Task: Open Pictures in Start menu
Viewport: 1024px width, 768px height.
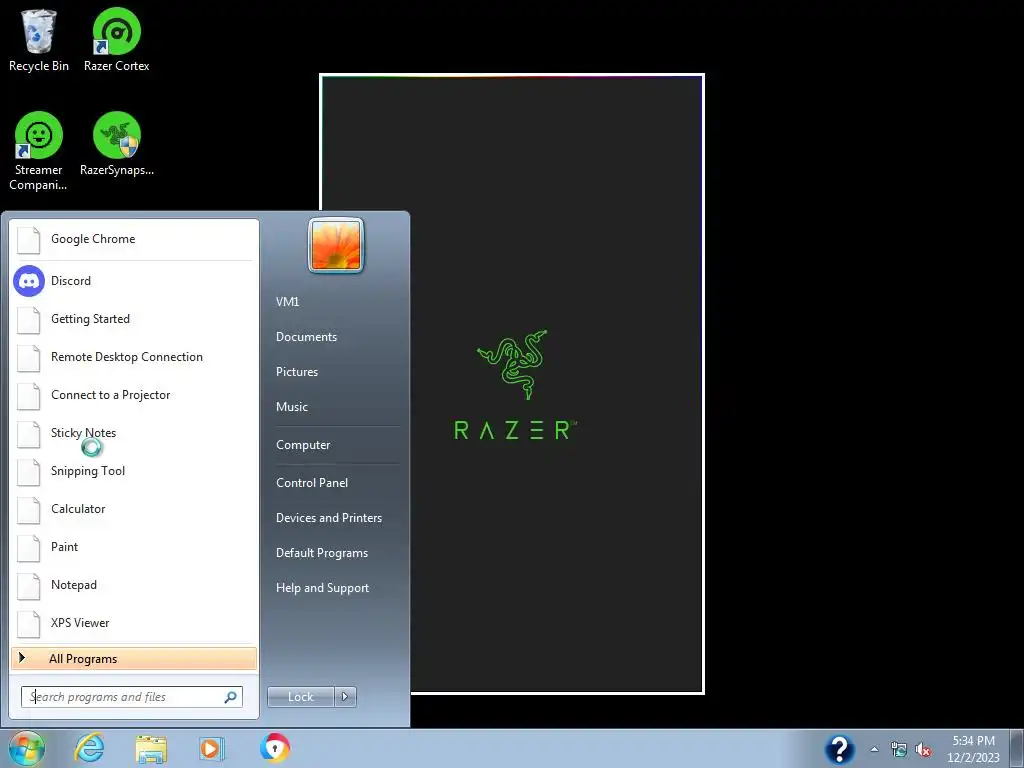Action: [x=296, y=372]
